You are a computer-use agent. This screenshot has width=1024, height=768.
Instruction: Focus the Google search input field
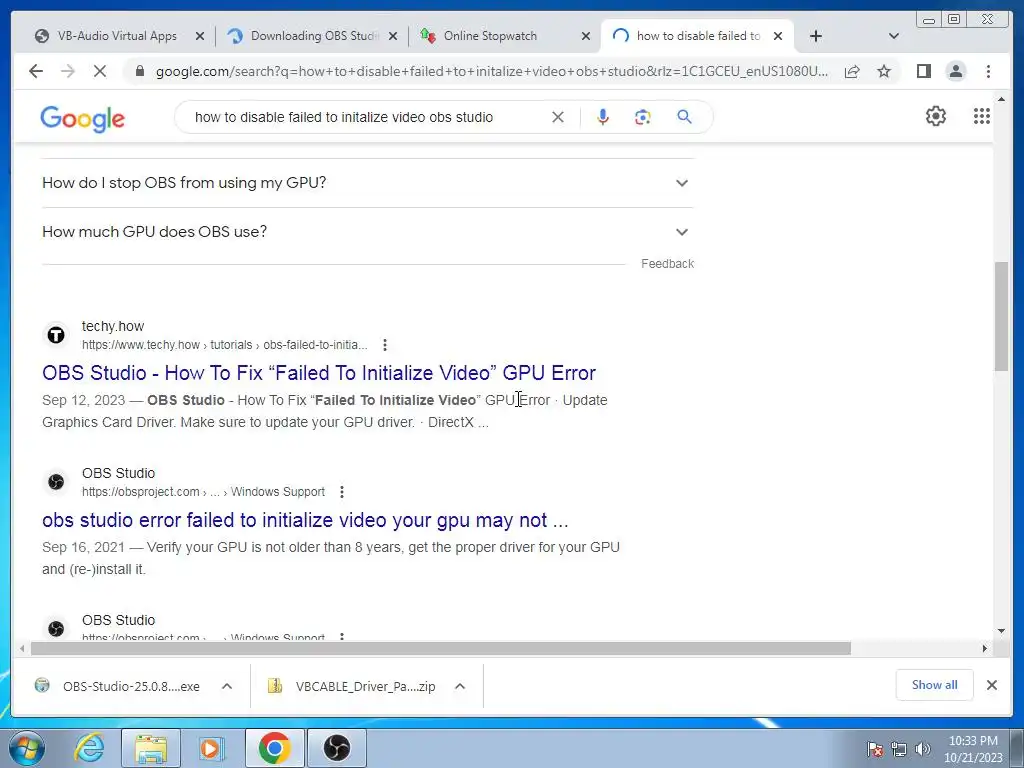366,117
